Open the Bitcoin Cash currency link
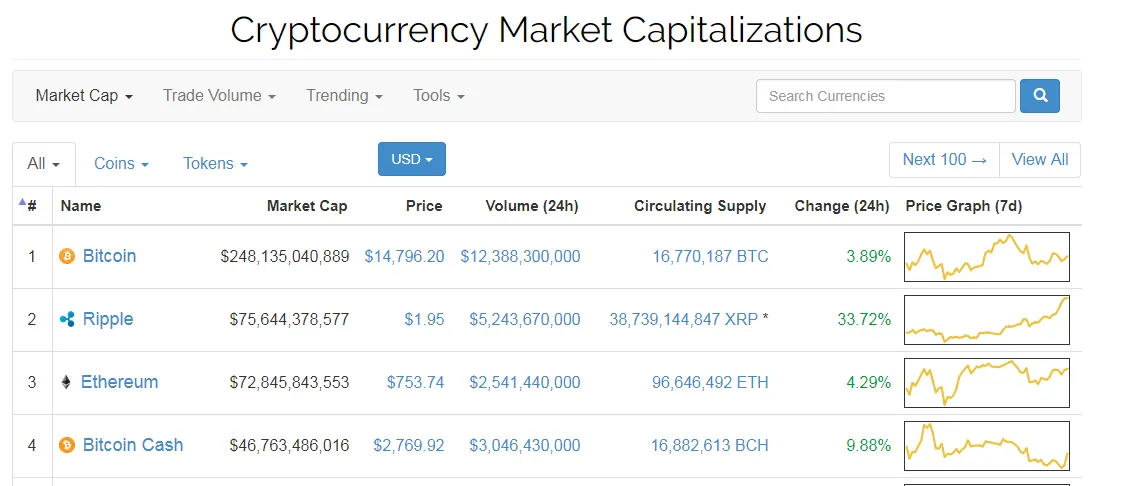 coord(133,445)
